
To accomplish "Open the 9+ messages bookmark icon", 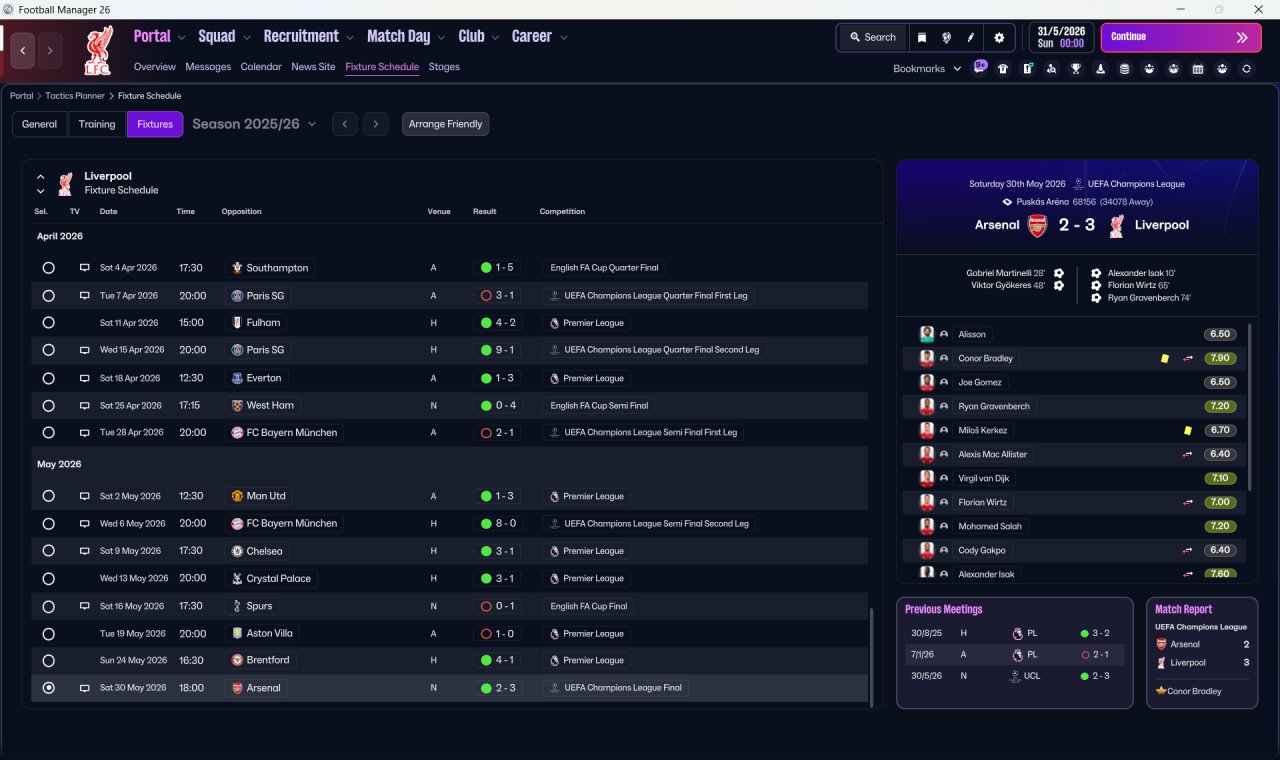I will (x=980, y=67).
